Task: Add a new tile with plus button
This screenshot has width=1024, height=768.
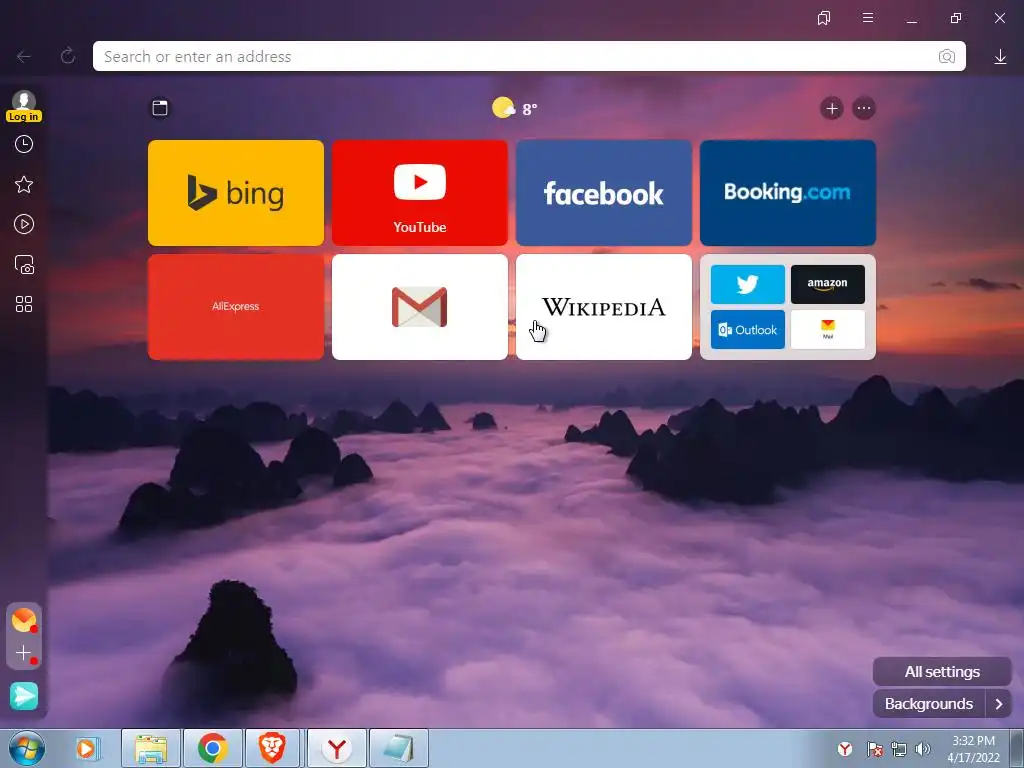Action: [x=831, y=108]
